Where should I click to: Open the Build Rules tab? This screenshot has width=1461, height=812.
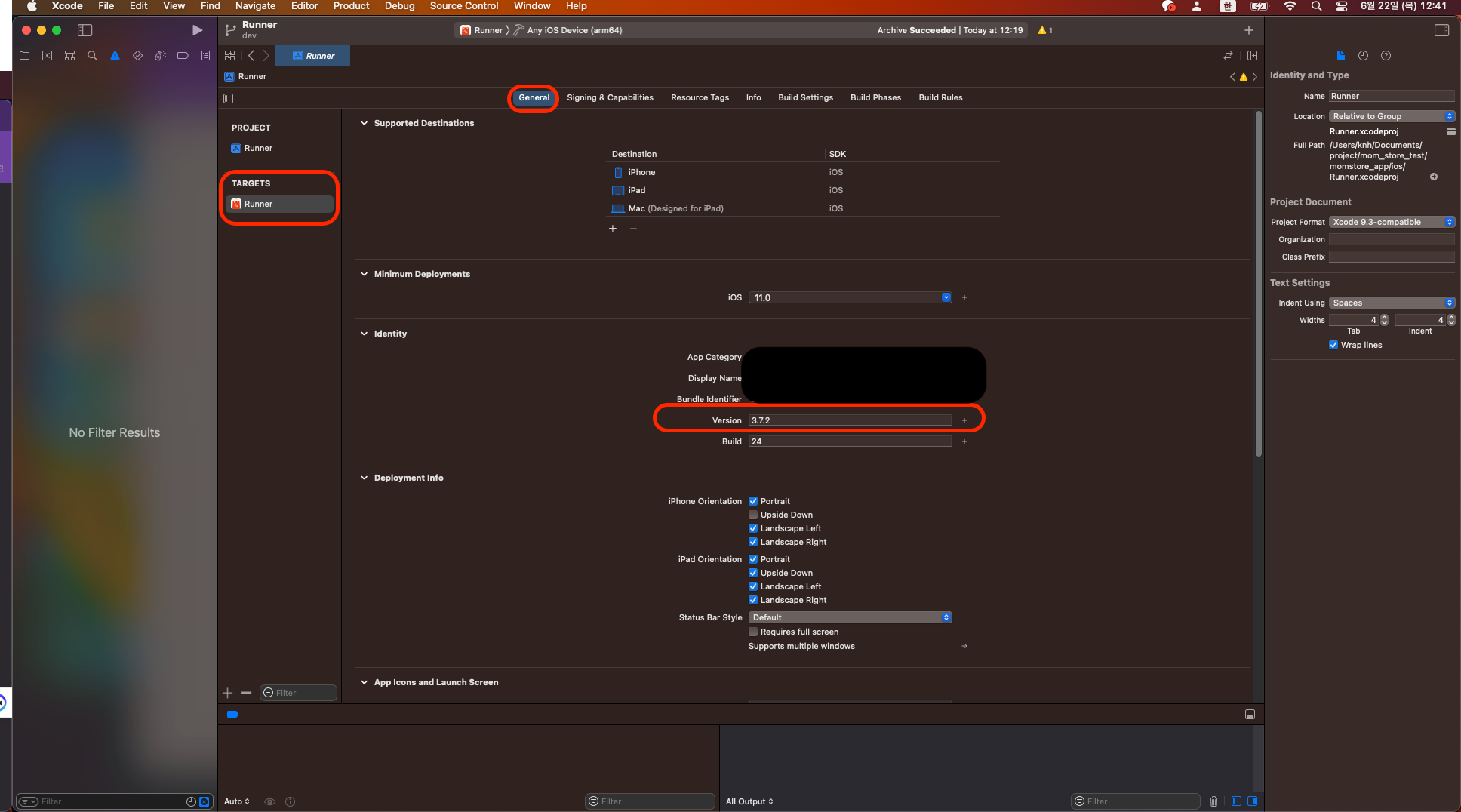point(940,97)
